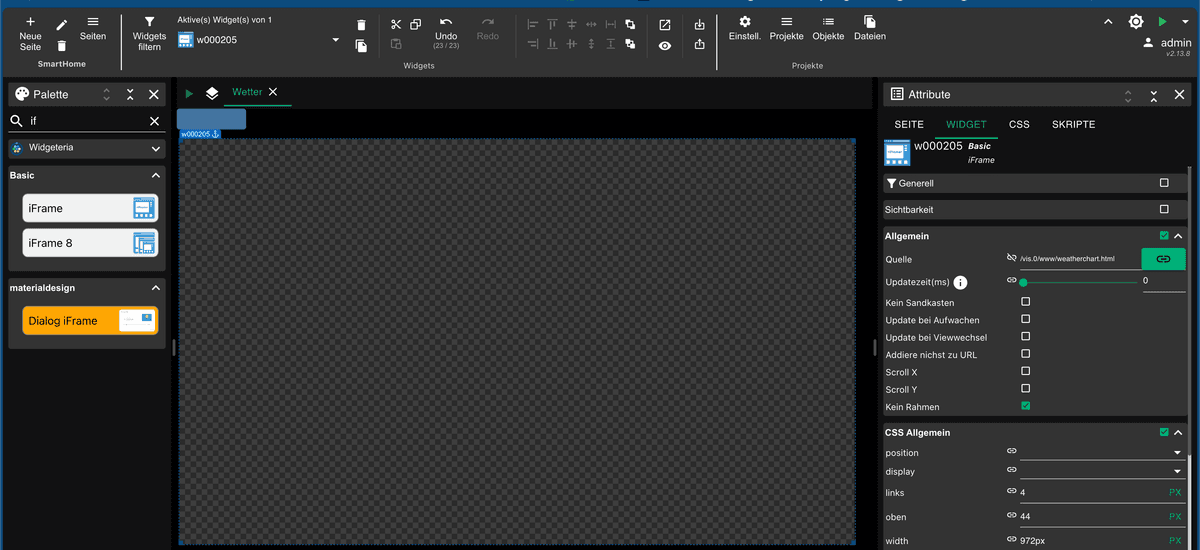
Task: Click the layers icon next to the Wetter tab
Action: (x=212, y=93)
